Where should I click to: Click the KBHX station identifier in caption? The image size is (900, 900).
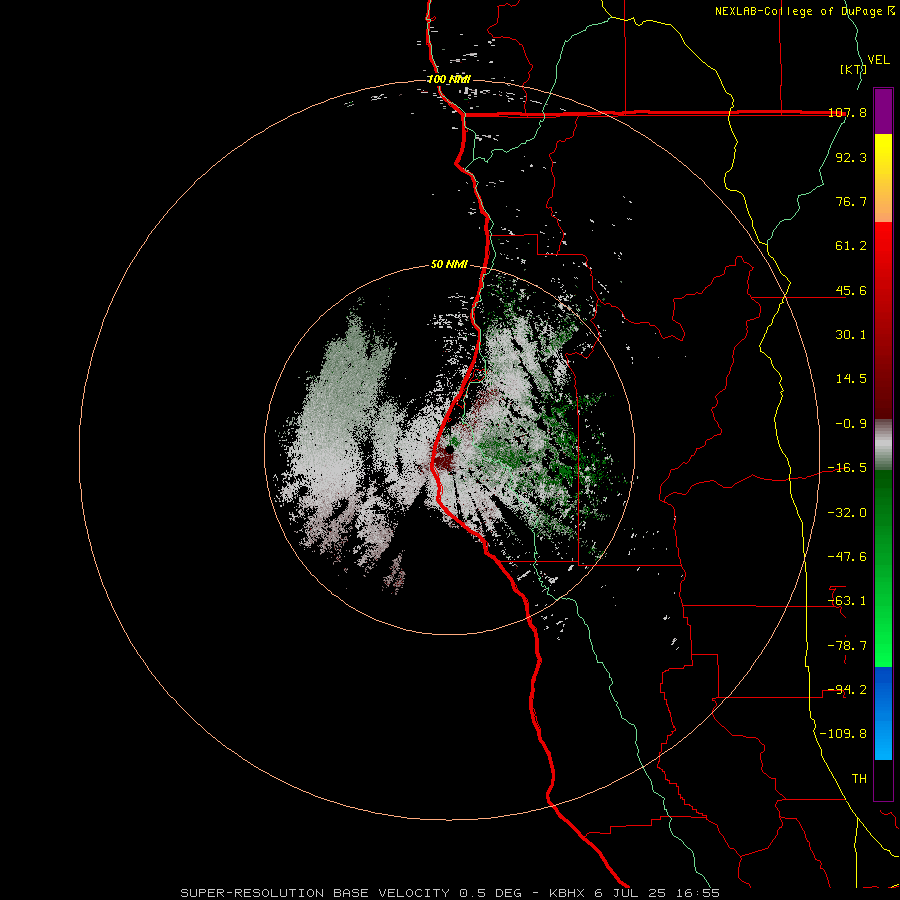coord(567,893)
